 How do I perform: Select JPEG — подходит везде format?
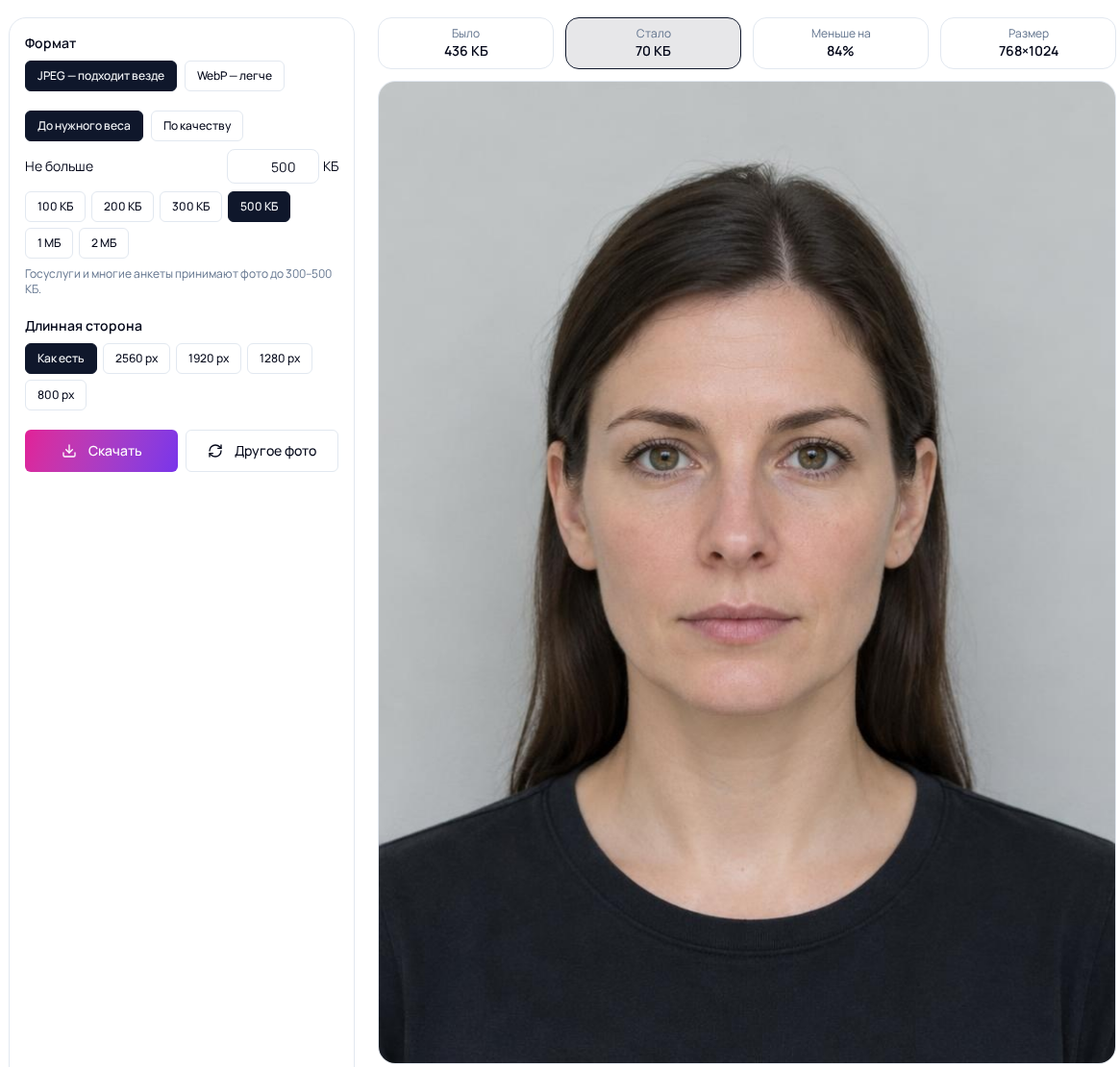(x=101, y=76)
